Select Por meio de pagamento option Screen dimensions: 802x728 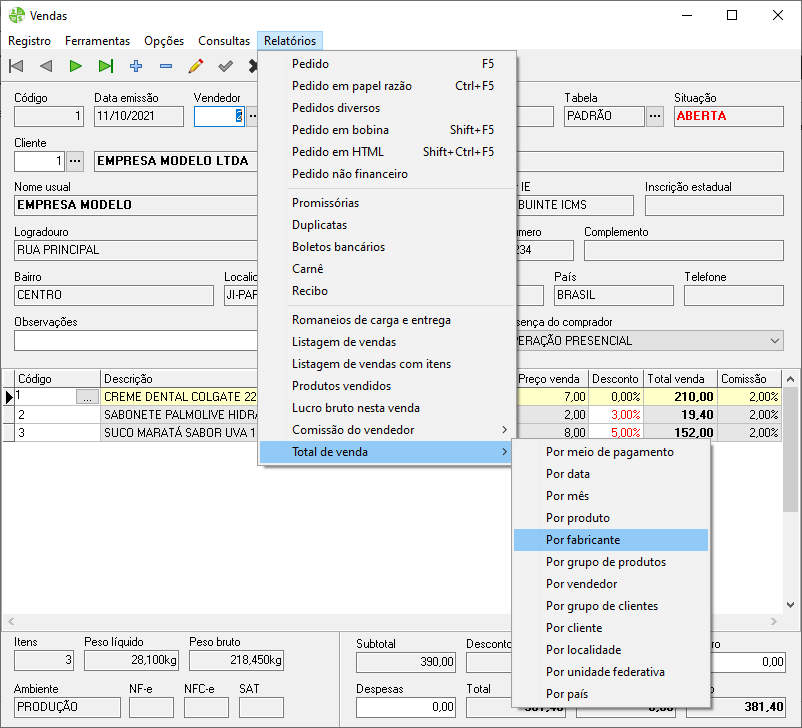610,452
